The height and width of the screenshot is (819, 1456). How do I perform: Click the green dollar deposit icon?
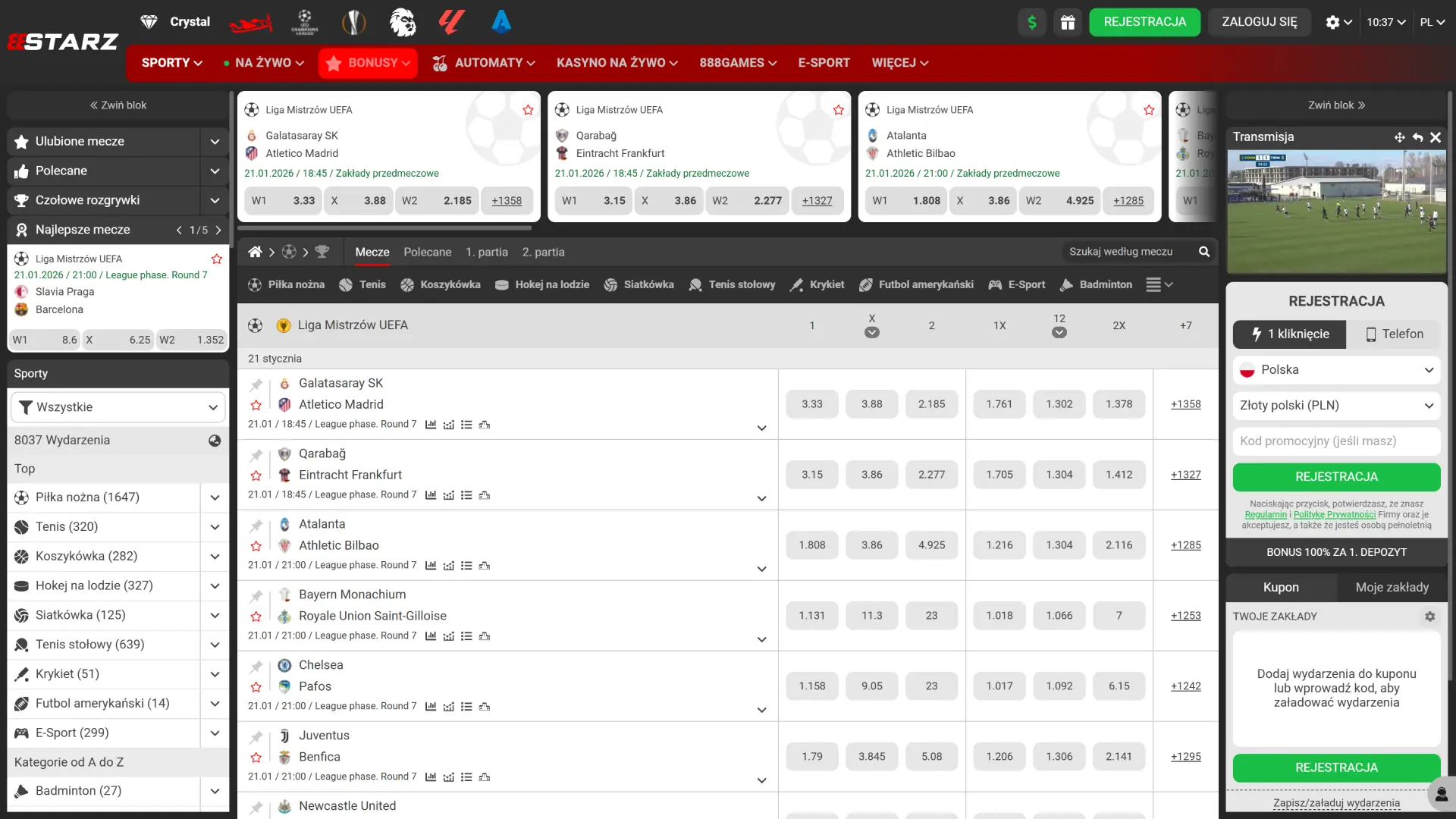[x=1032, y=22]
